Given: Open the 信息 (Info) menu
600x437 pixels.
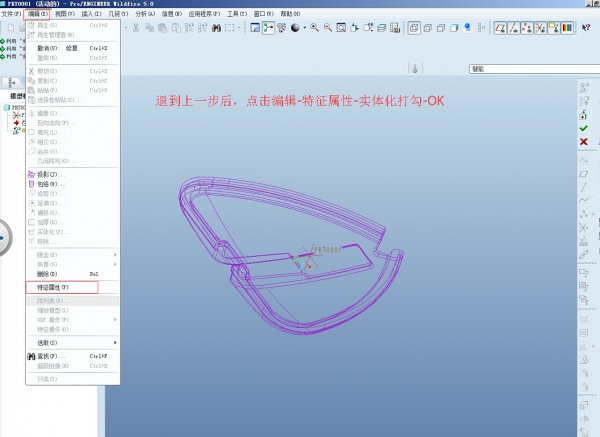Looking at the screenshot, I should pos(171,14).
